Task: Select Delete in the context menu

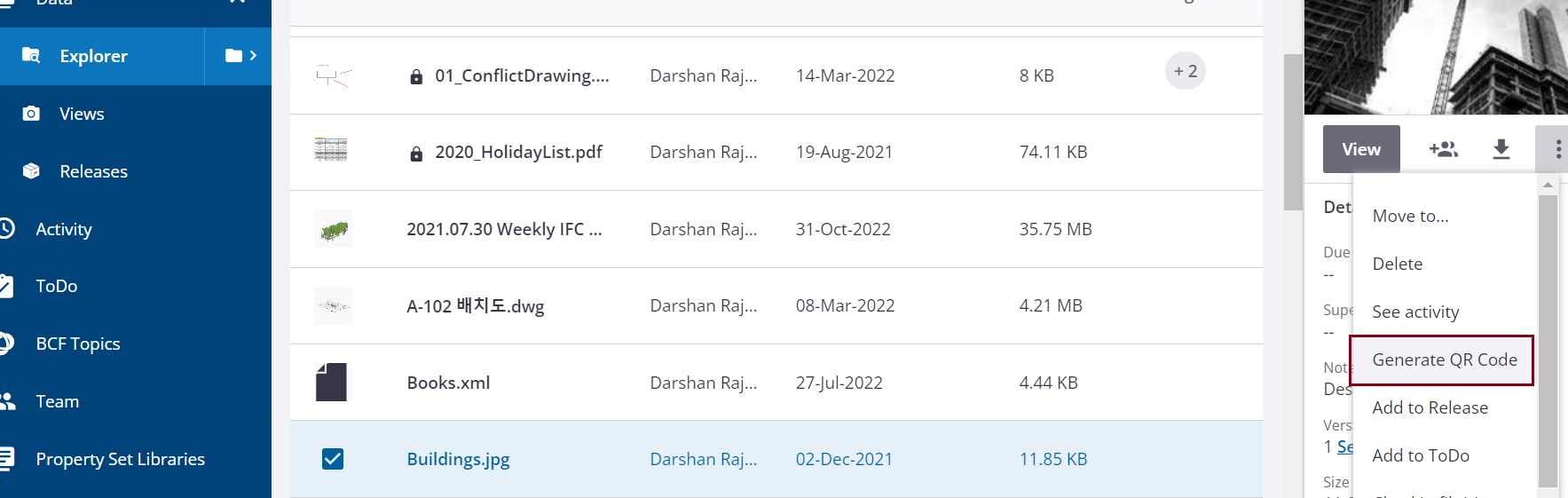Action: (1397, 264)
